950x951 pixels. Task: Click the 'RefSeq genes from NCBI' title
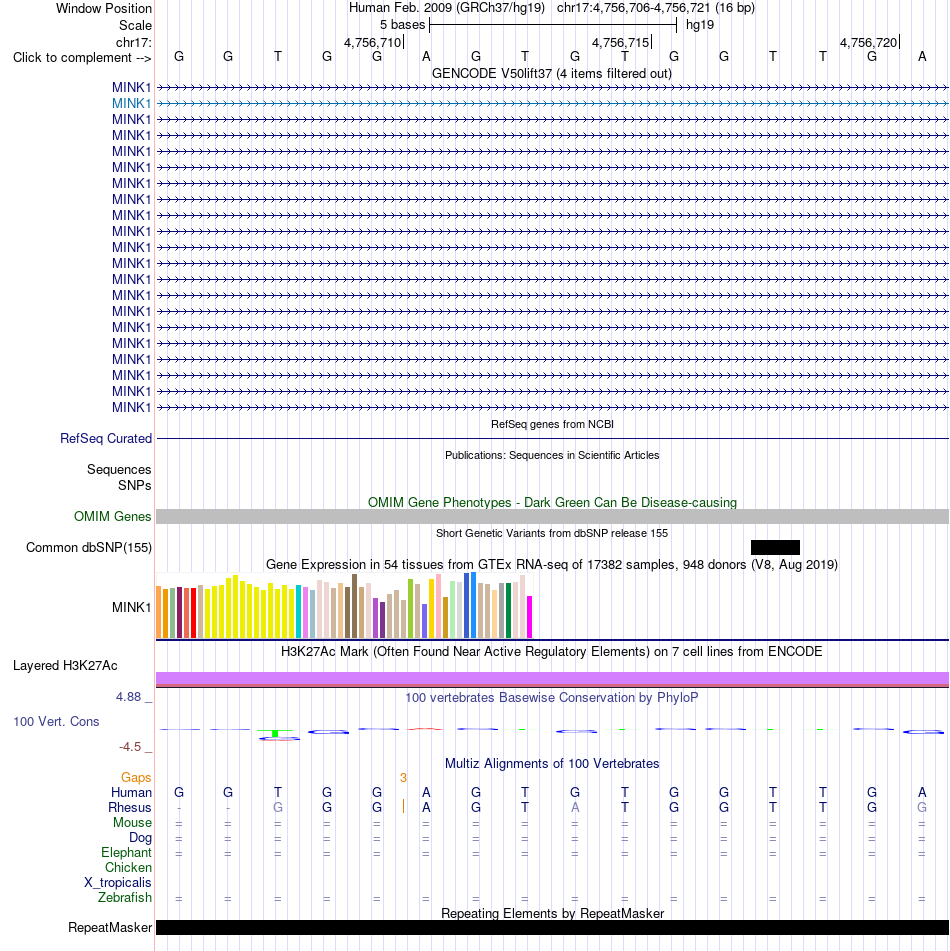pyautogui.click(x=552, y=424)
